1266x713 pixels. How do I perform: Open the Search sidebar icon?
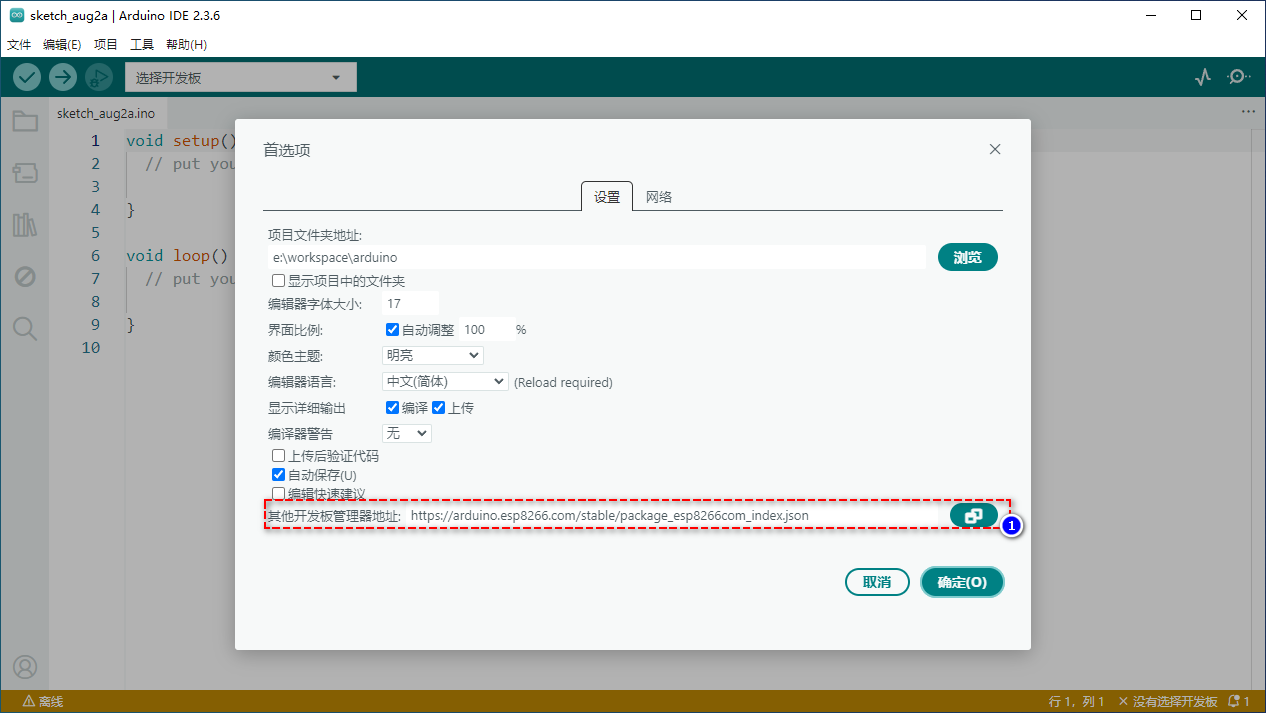25,328
